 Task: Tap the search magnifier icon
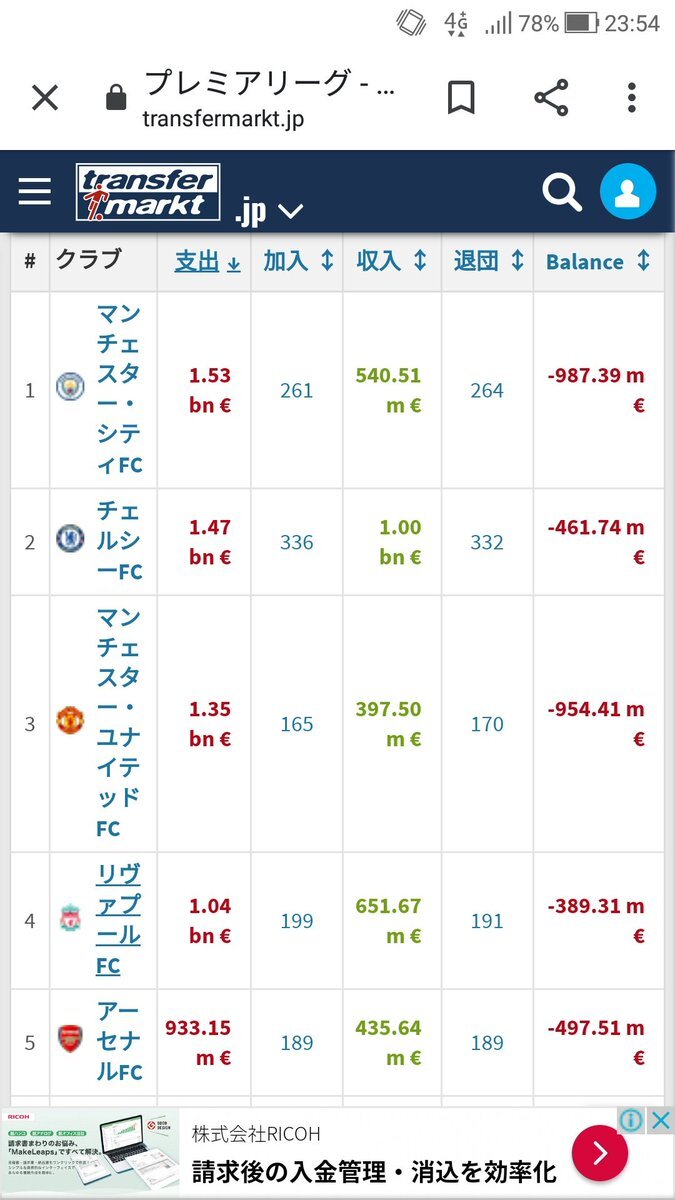click(x=562, y=191)
